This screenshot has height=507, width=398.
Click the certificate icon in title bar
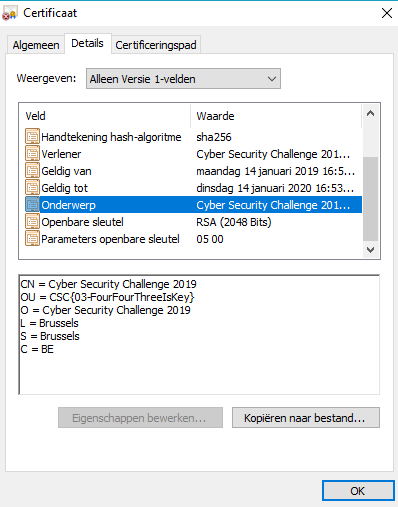[x=9, y=13]
